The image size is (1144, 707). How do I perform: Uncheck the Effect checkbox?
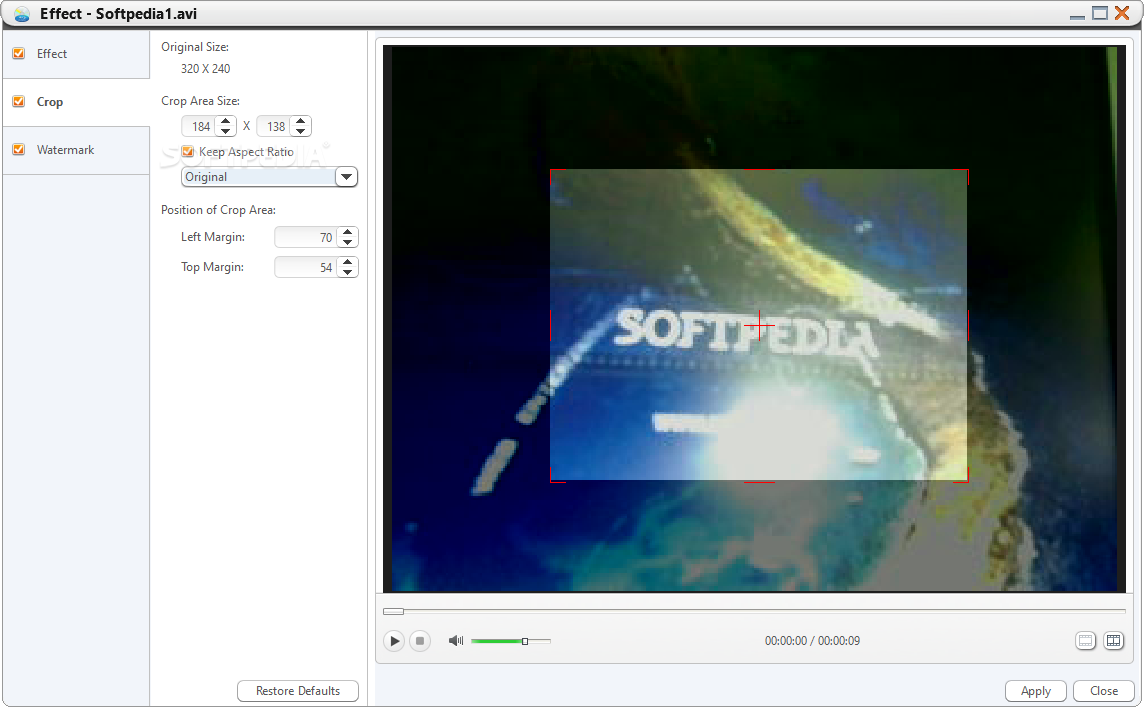coord(19,53)
